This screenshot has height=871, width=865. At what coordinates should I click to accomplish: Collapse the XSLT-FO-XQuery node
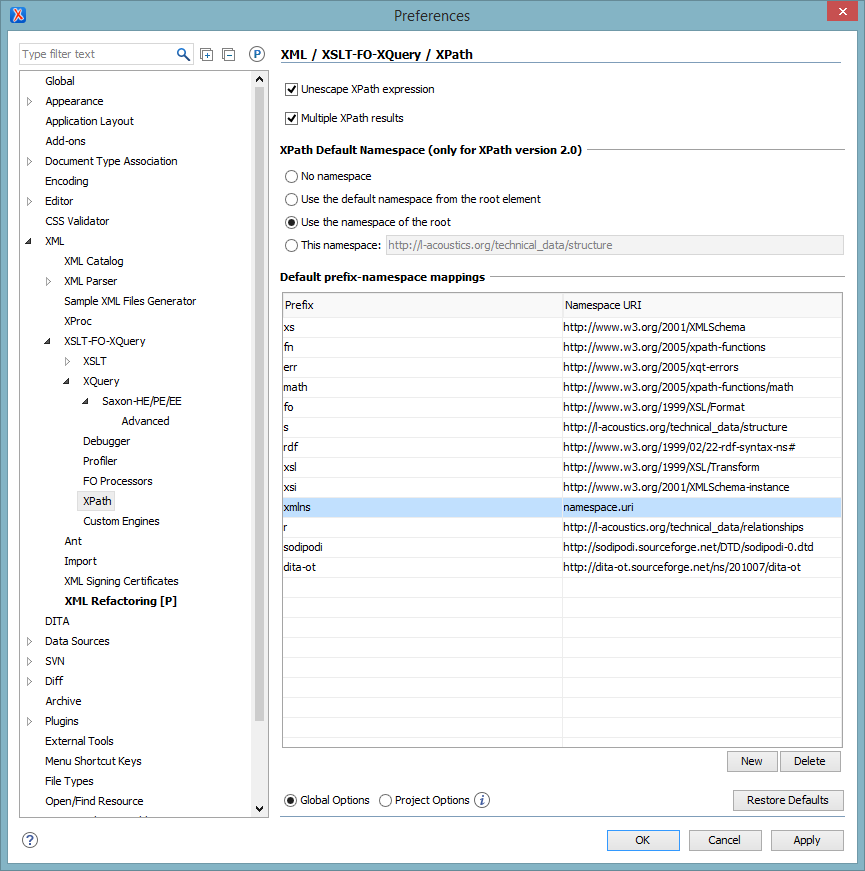point(48,341)
